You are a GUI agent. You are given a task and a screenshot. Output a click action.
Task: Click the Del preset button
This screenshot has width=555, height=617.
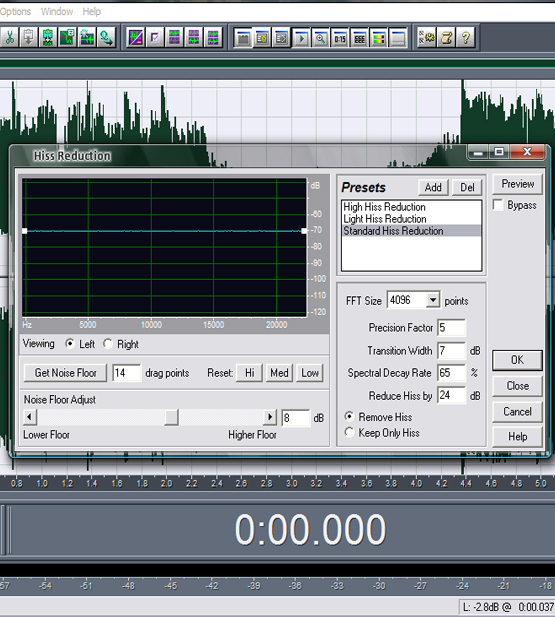point(467,187)
